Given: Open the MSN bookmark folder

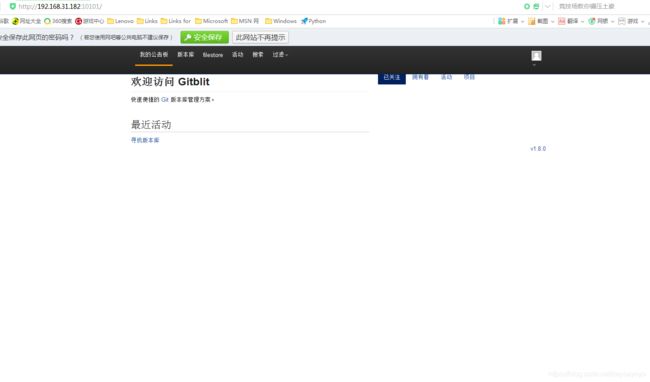Looking at the screenshot, I should (245, 21).
